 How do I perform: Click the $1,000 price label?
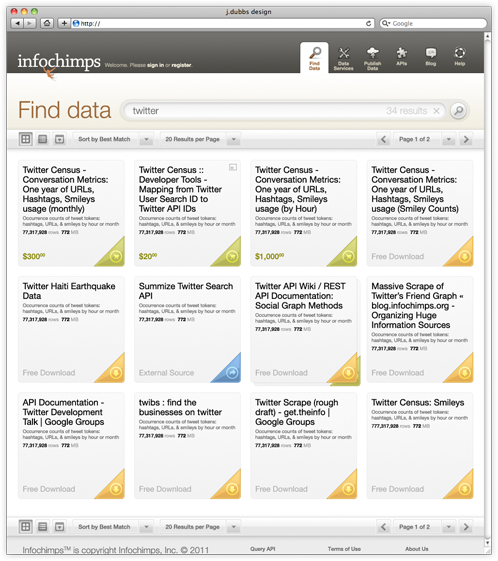coord(269,256)
